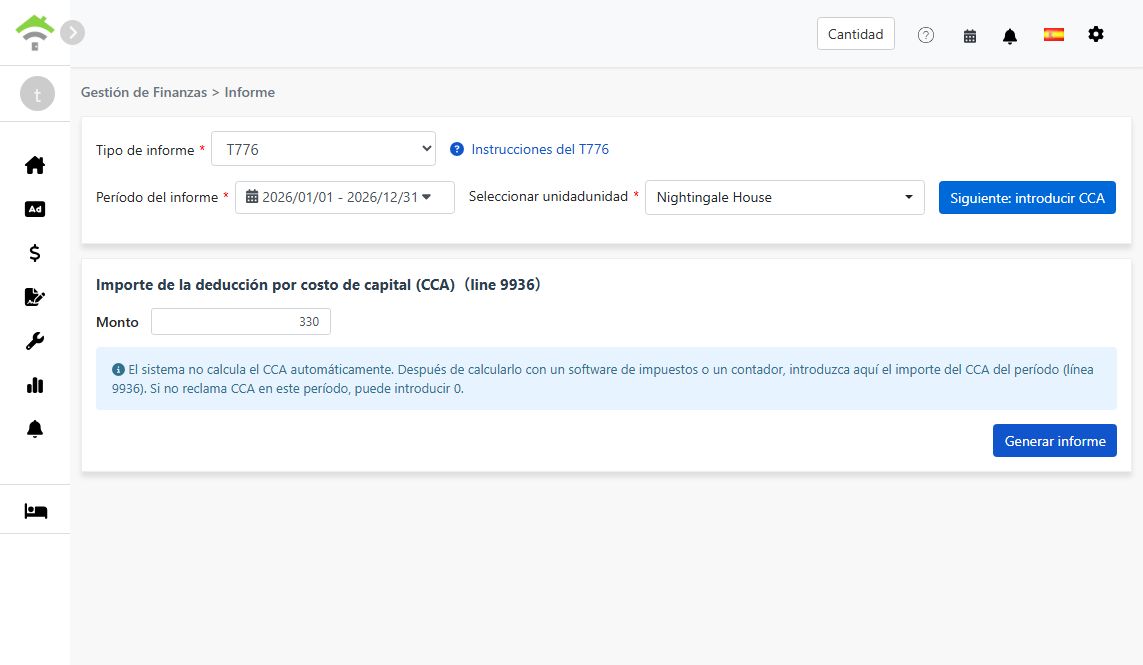Open Instrucciones del T776 link
This screenshot has width=1143, height=665.
pyautogui.click(x=539, y=149)
